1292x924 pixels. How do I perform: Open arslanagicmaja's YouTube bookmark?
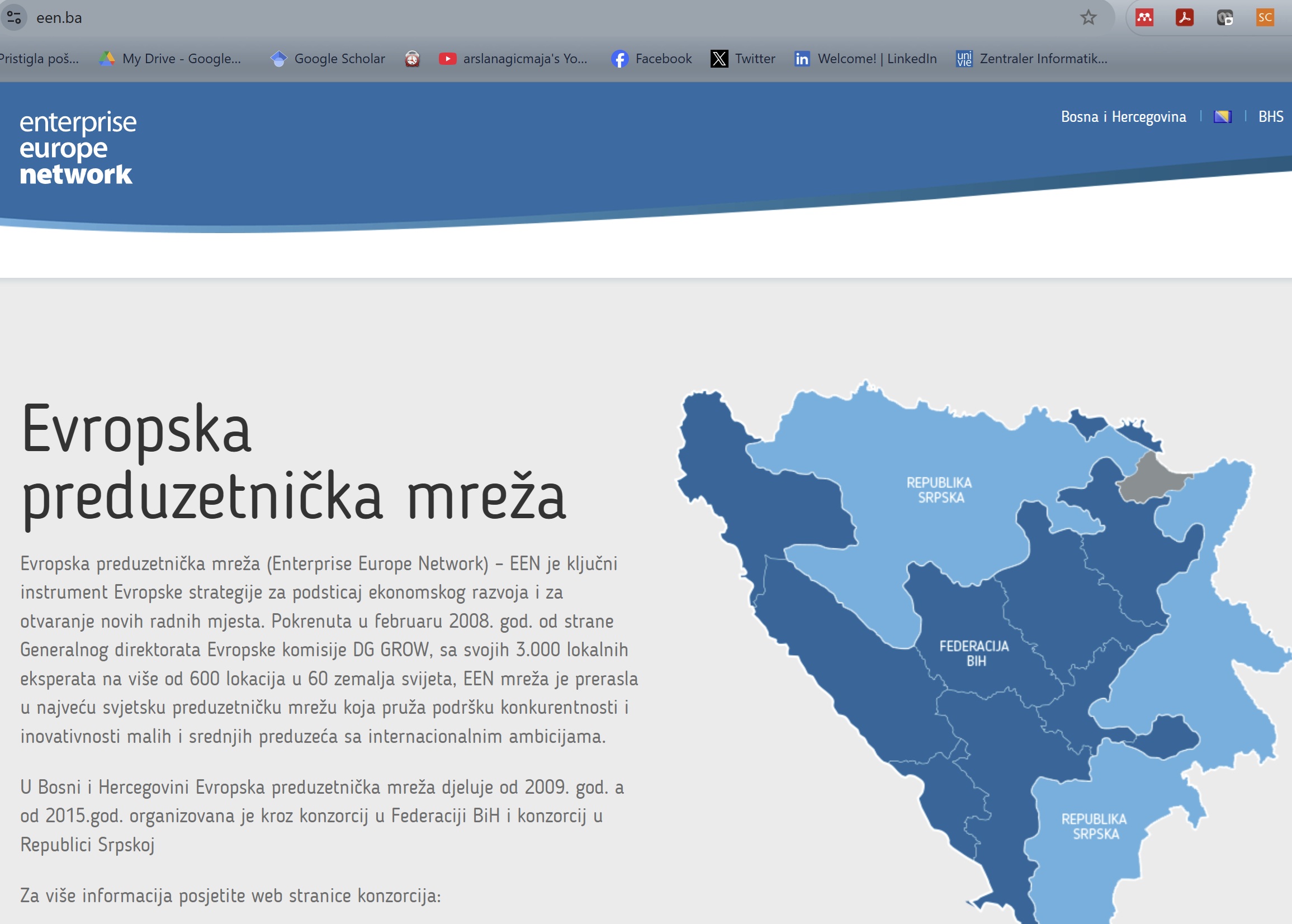[513, 59]
